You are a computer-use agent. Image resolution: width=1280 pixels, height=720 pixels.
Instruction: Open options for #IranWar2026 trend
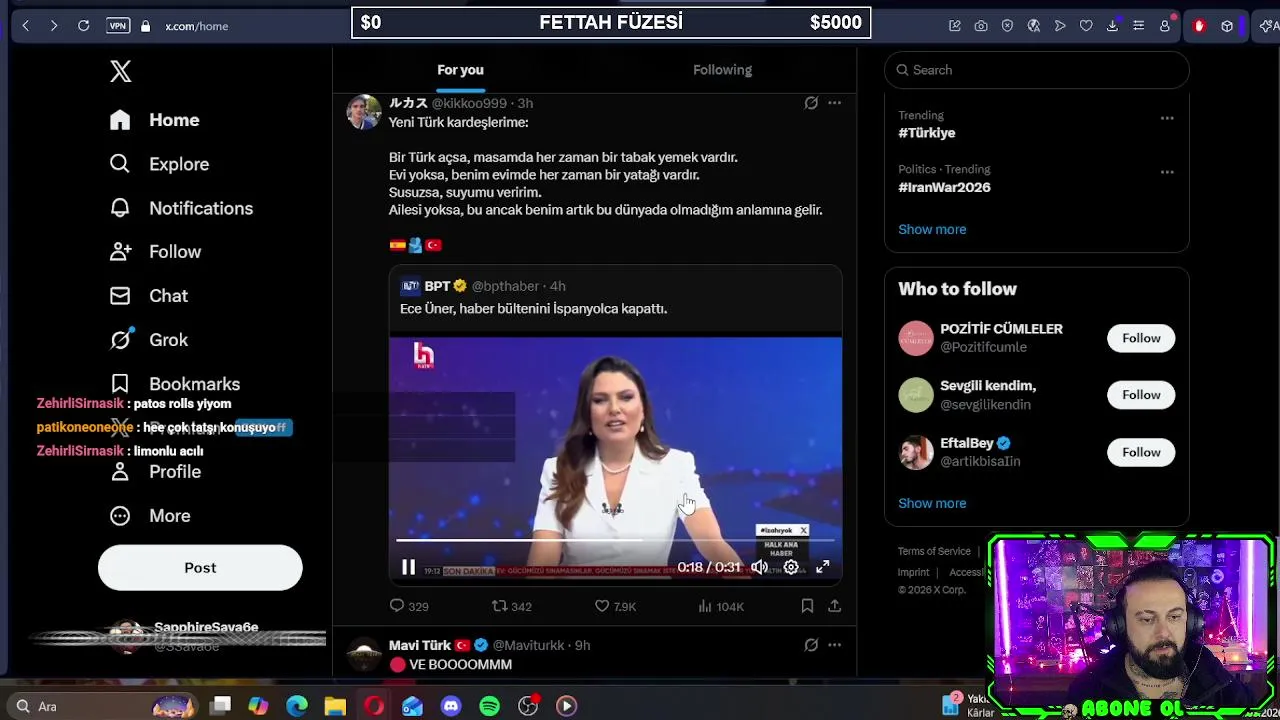(1167, 172)
